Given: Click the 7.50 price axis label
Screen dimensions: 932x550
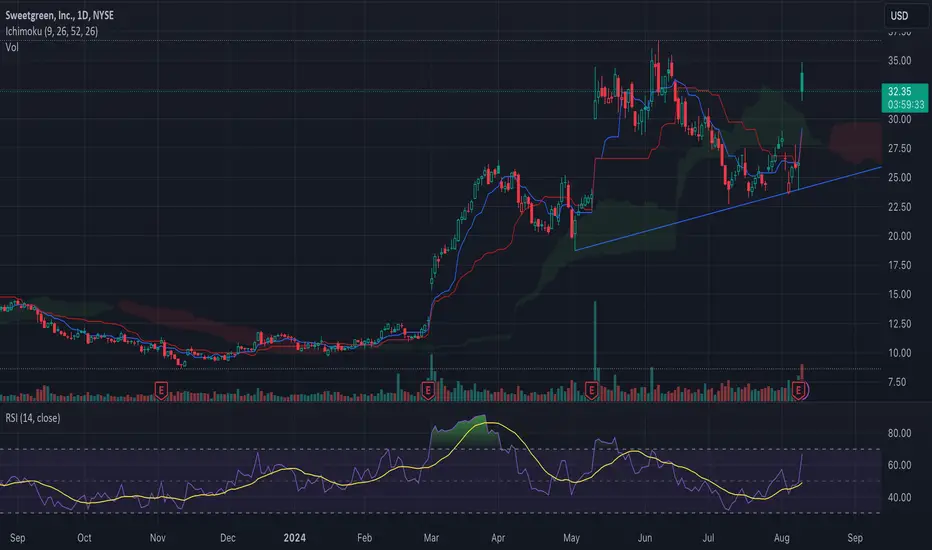Looking at the screenshot, I should click(x=897, y=382).
